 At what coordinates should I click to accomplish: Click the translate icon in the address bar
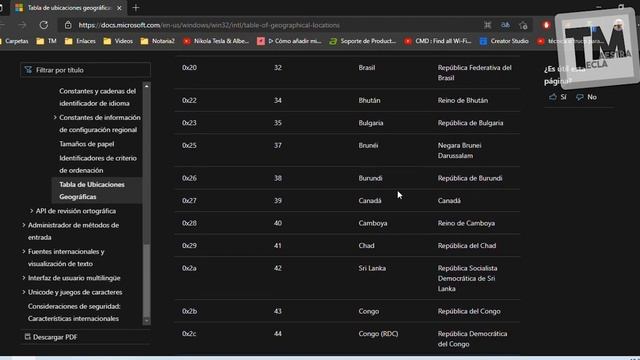505,25
